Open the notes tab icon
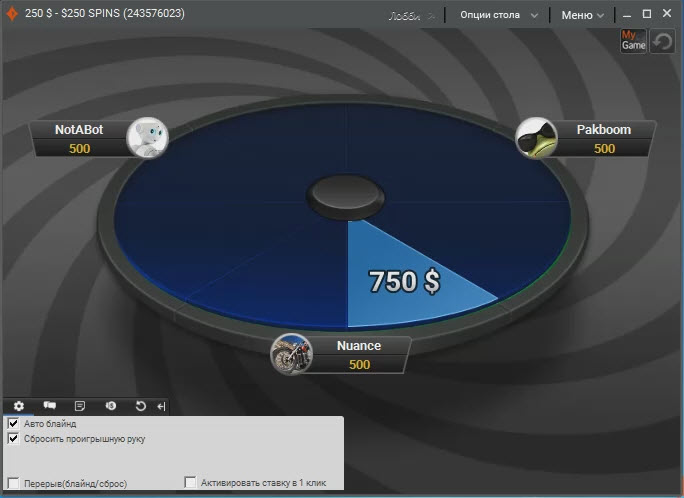This screenshot has height=498, width=684. (x=80, y=406)
